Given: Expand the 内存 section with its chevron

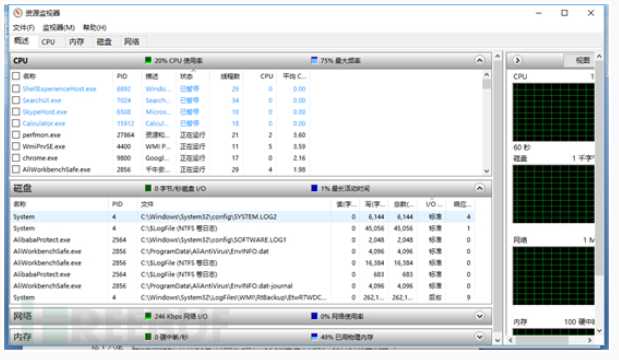Looking at the screenshot, I should [479, 337].
